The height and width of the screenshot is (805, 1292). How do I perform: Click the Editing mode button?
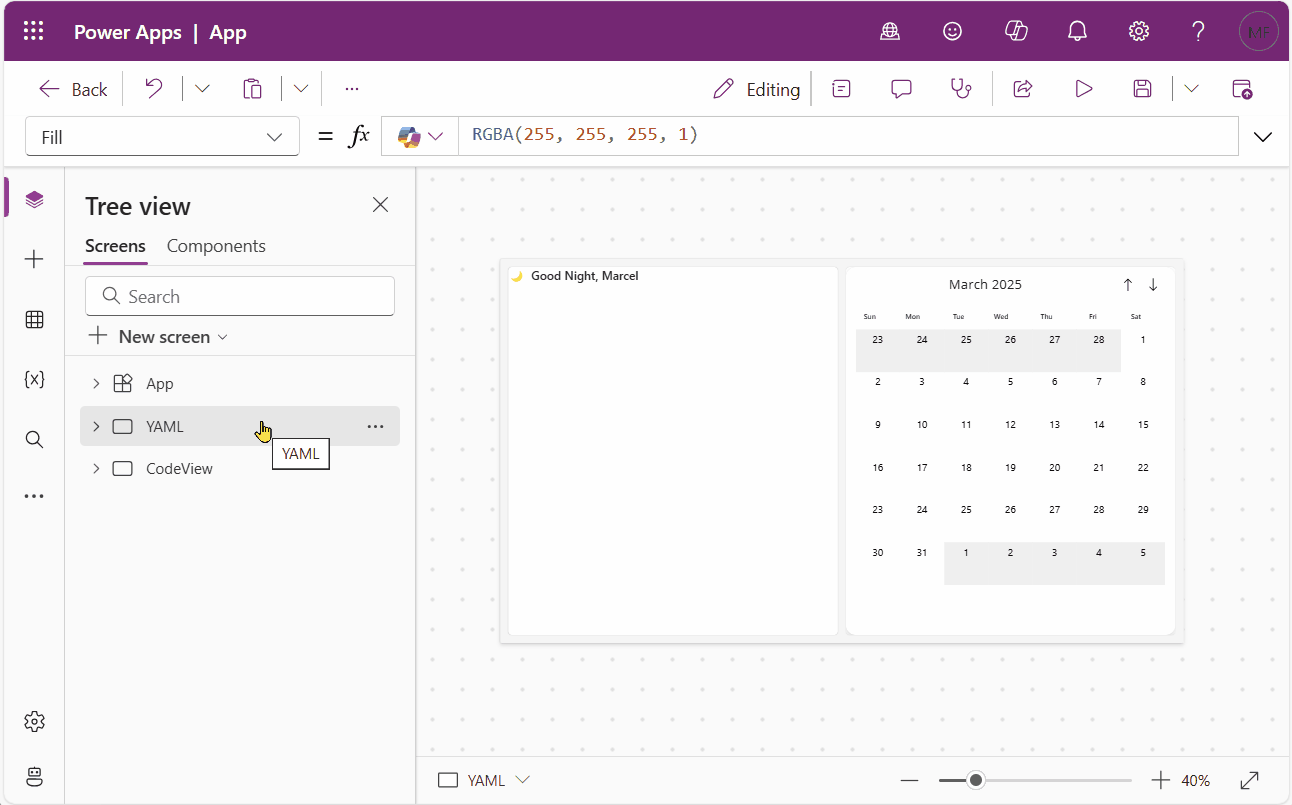(757, 88)
